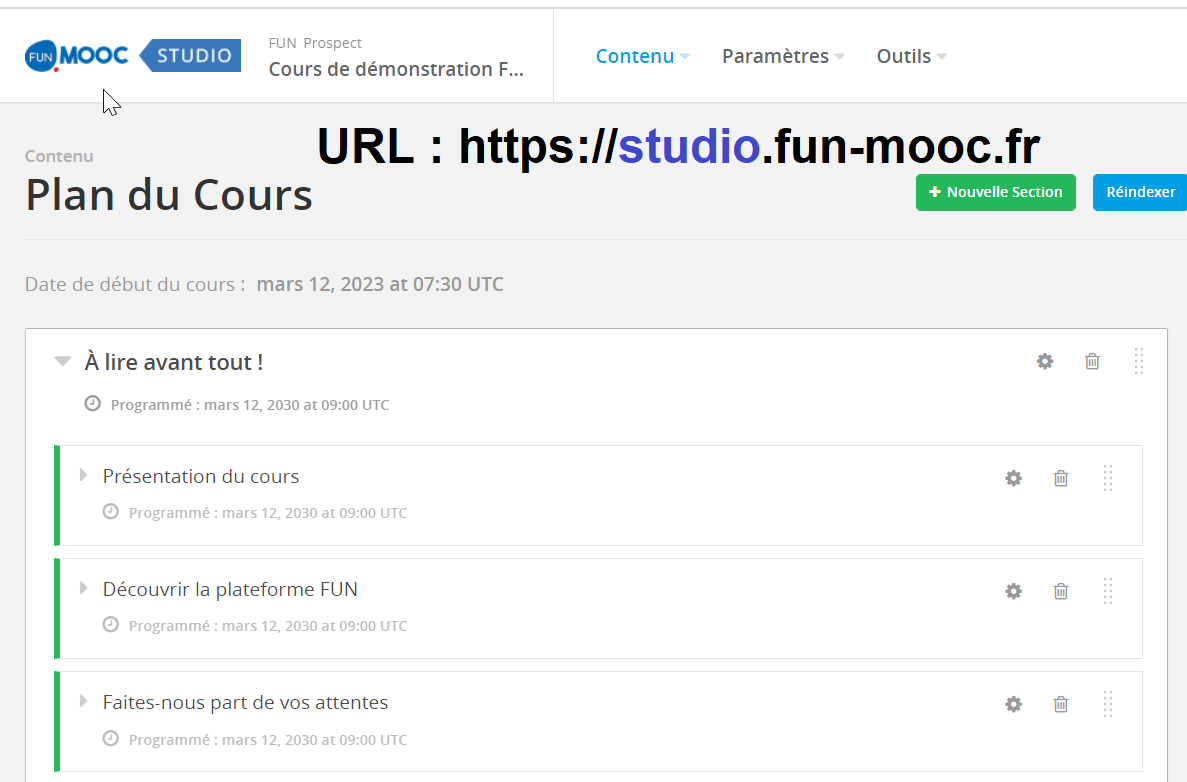Open settings gear for 'Découvrir la plateforme FUN'
The image size is (1187, 782).
1014,591
